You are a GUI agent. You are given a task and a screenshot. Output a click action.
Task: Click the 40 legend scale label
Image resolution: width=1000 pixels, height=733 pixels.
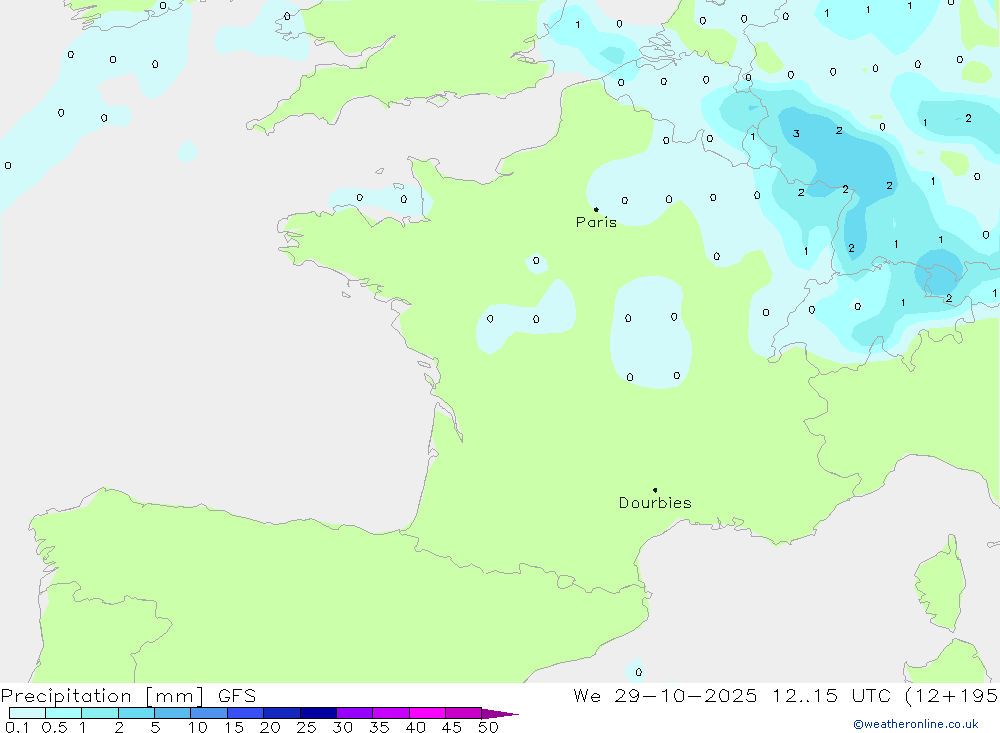(x=416, y=727)
